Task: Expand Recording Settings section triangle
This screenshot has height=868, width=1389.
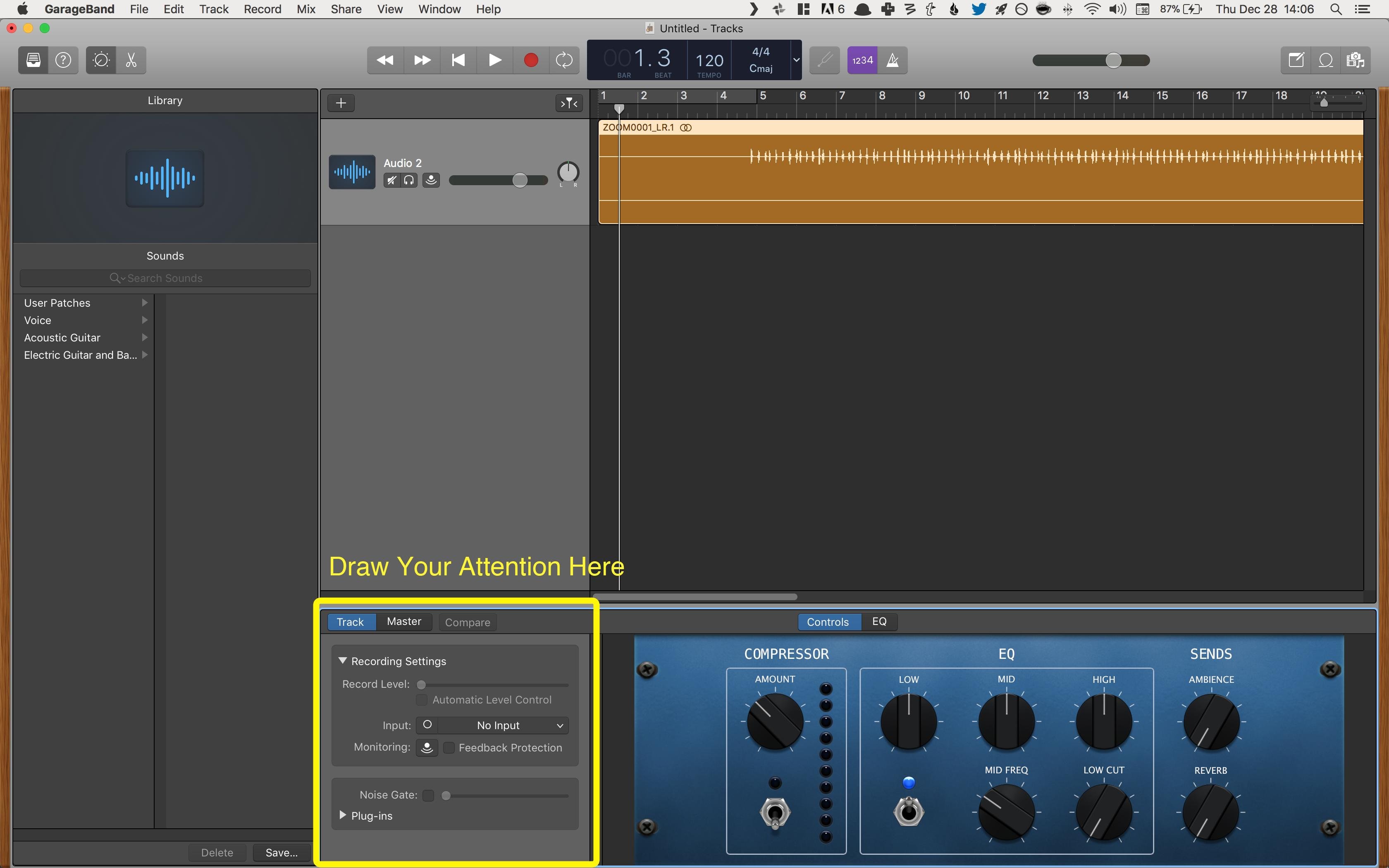Action: pyautogui.click(x=344, y=661)
